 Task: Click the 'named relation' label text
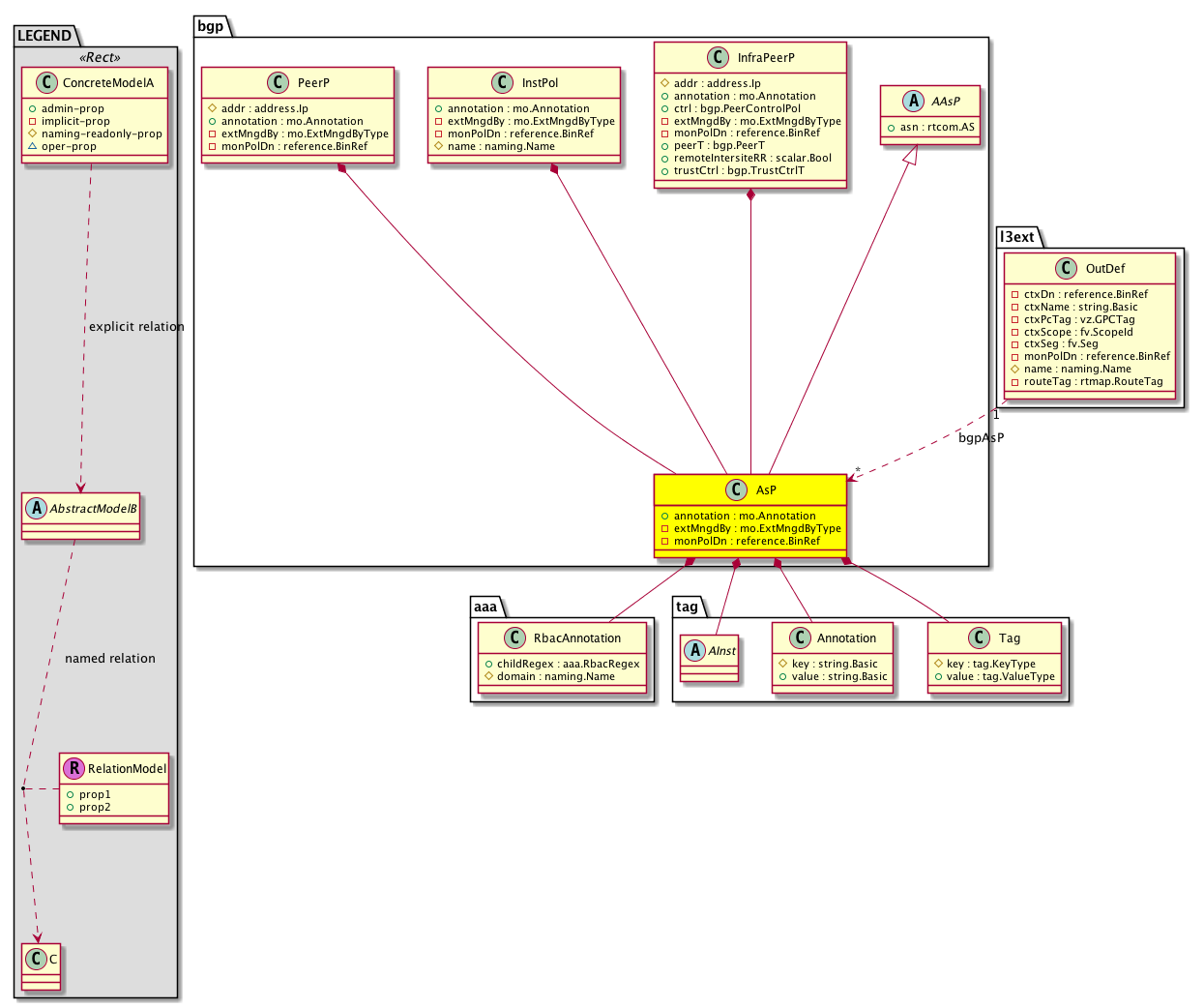pyautogui.click(x=110, y=659)
